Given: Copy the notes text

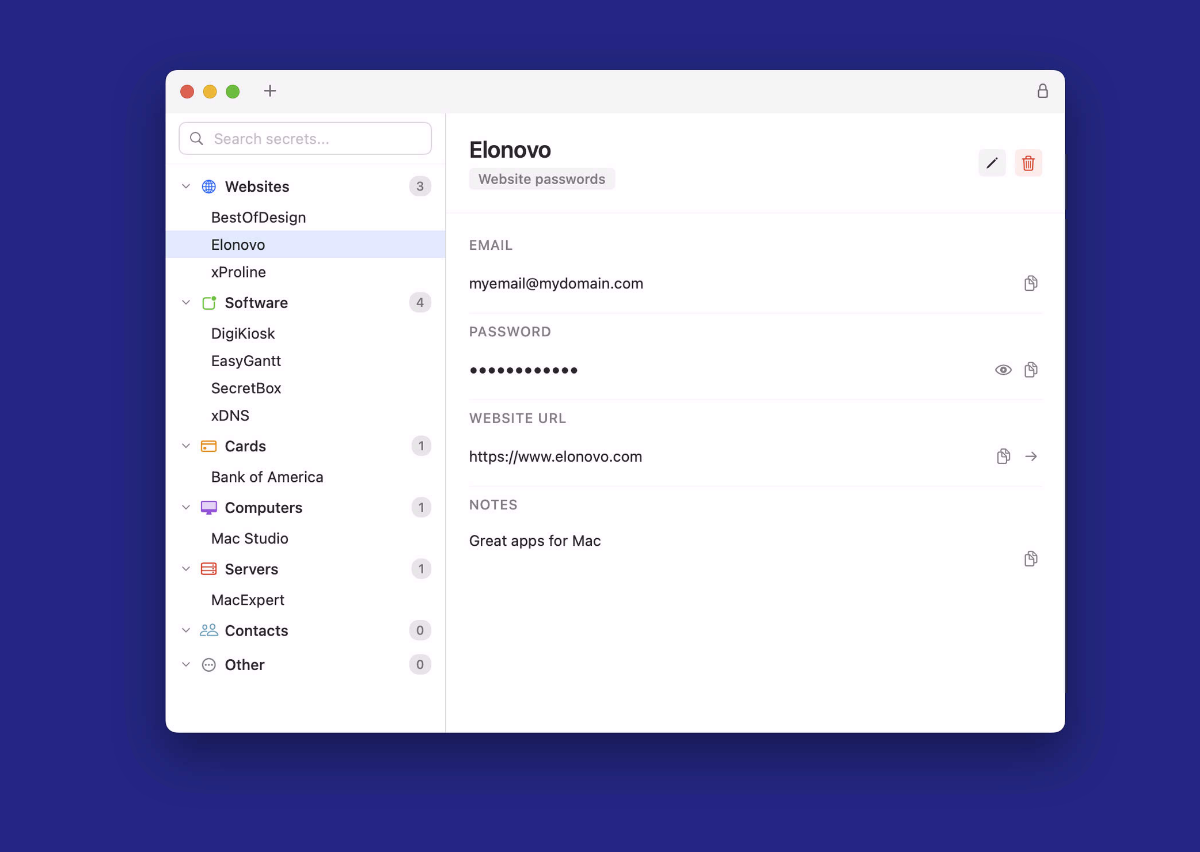Looking at the screenshot, I should point(1031,559).
